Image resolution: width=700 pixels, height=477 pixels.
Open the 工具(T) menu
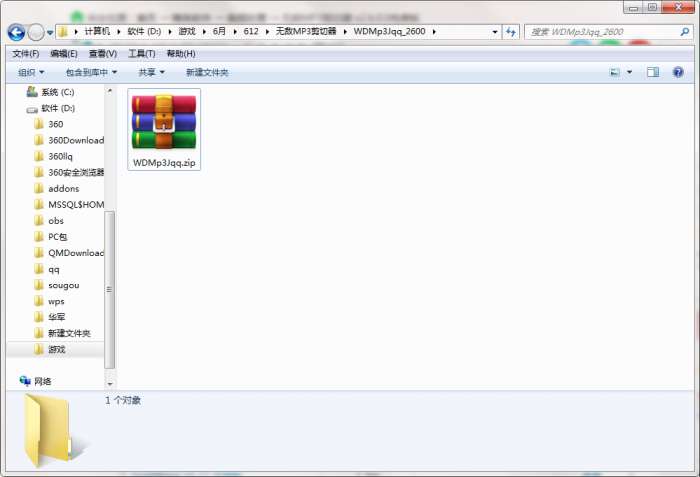click(x=142, y=54)
